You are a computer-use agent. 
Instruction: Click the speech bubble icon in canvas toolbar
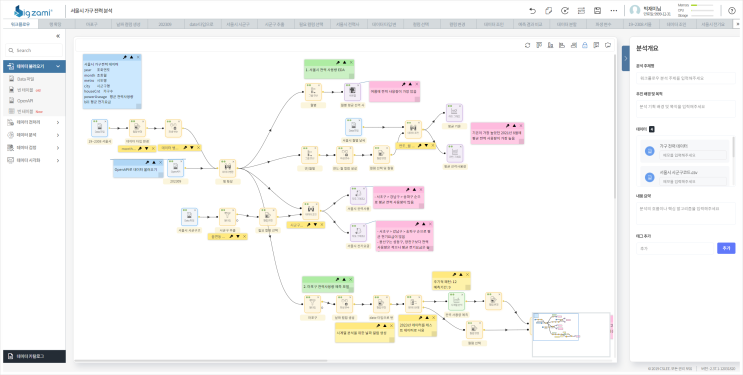(607, 45)
